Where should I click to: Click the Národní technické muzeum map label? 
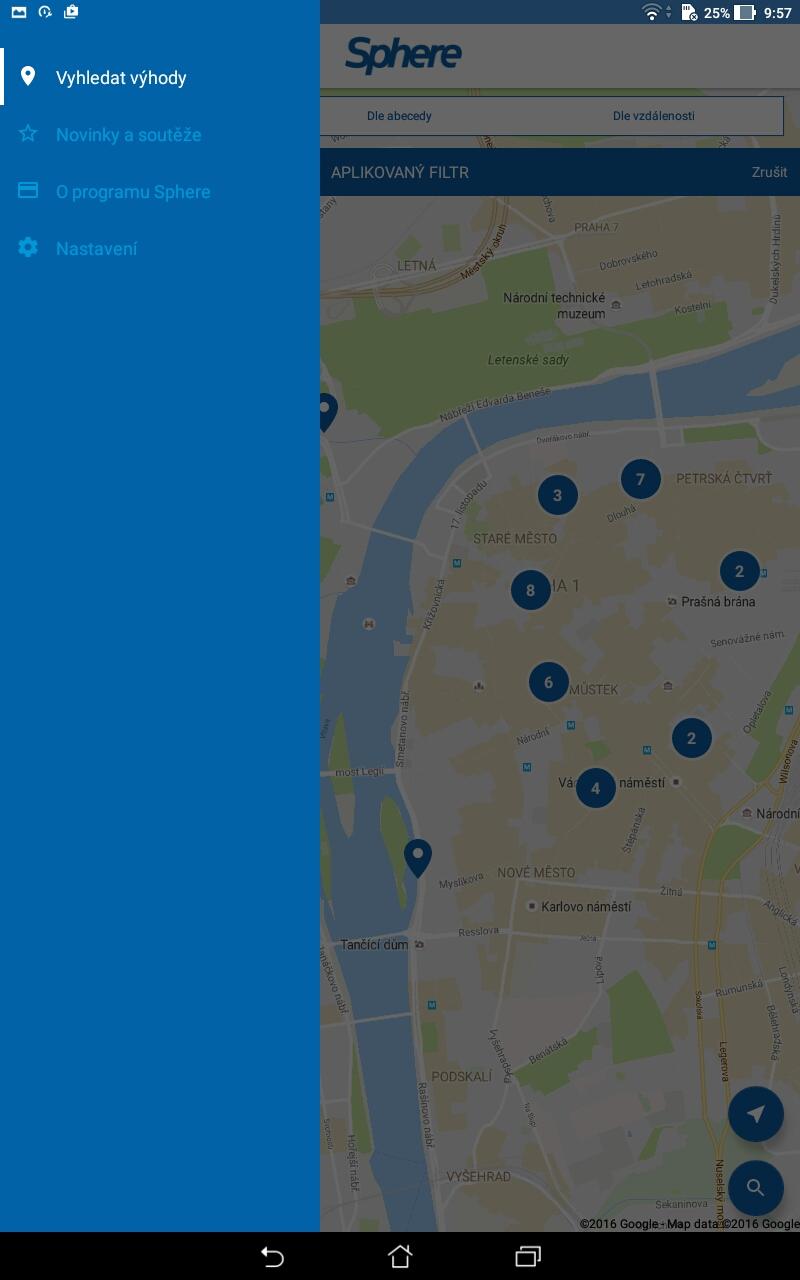pyautogui.click(x=554, y=306)
